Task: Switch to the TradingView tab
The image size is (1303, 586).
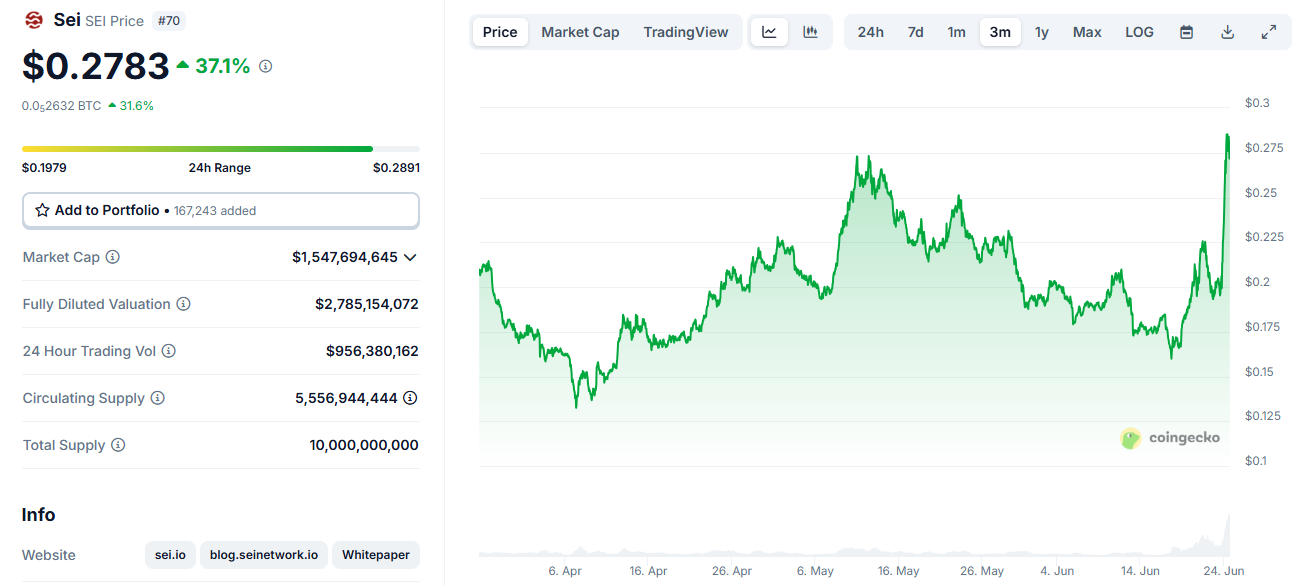Action: tap(686, 32)
